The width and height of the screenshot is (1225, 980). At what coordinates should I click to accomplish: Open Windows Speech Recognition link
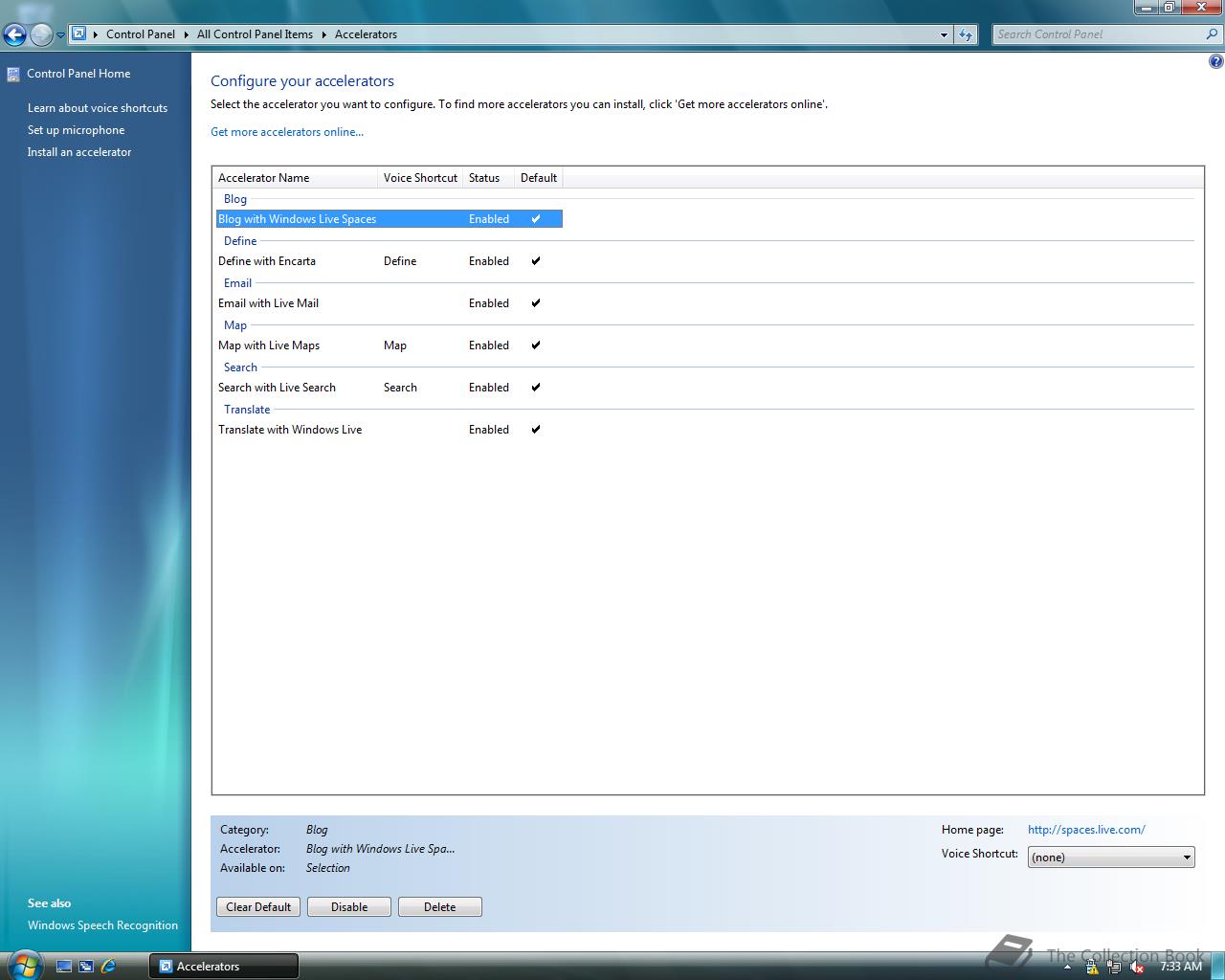tap(102, 925)
